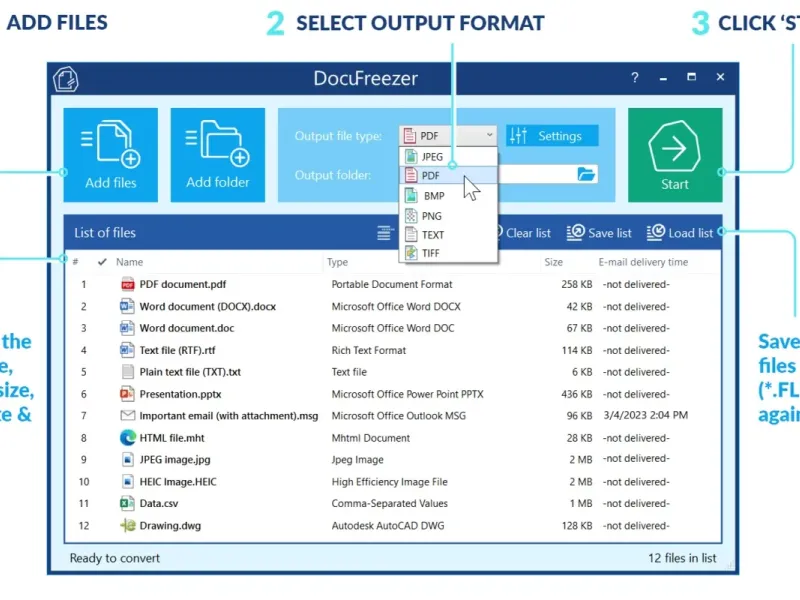The width and height of the screenshot is (800, 600).
Task: Select row 'PDF document.pdf'
Action: 393,284
